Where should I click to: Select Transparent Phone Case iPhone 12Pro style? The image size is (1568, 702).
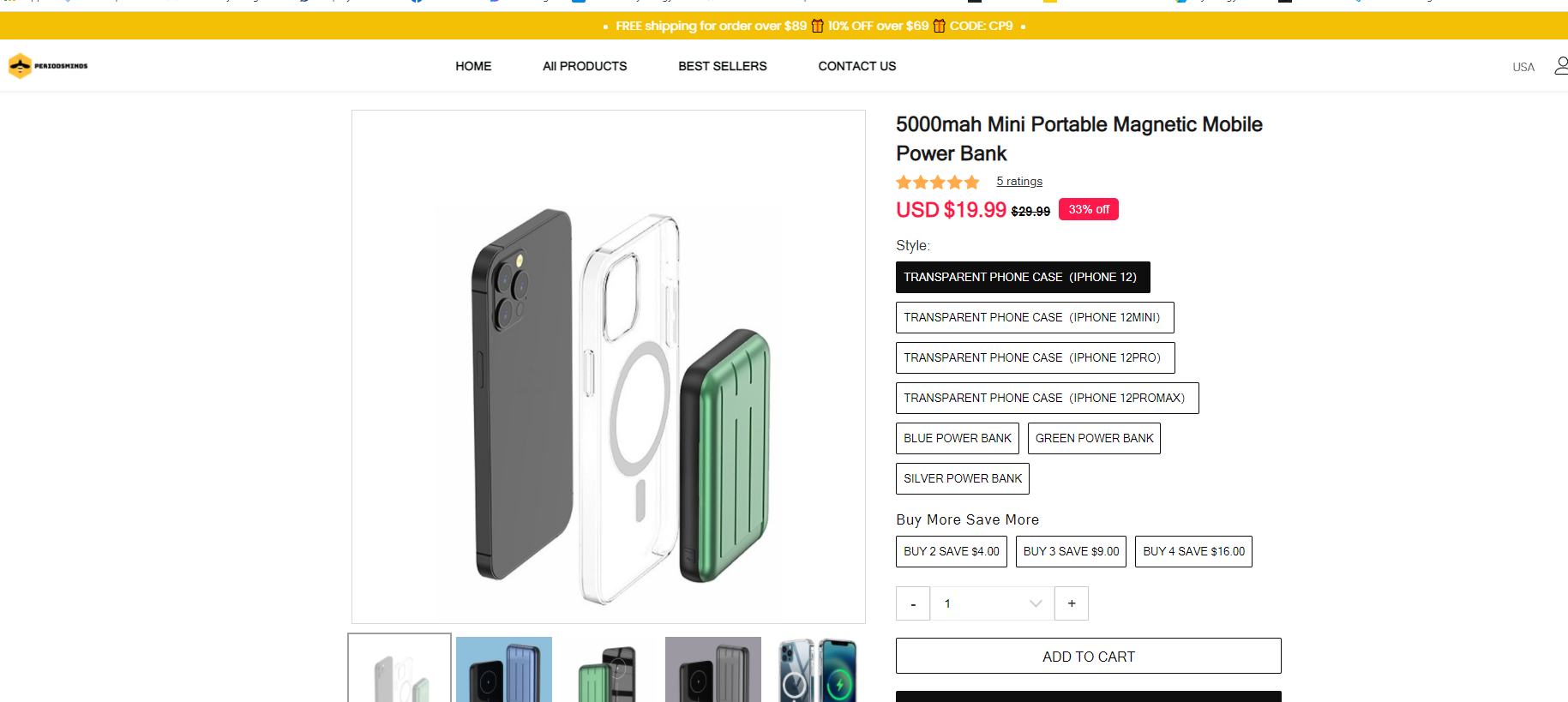1035,357
